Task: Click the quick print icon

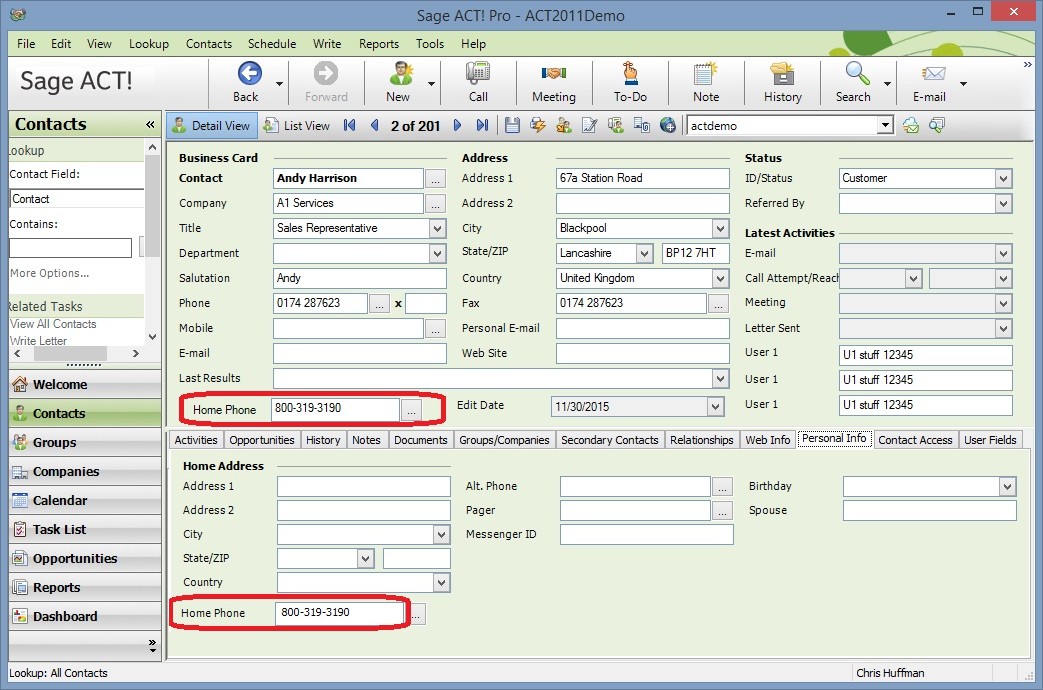Action: (537, 125)
